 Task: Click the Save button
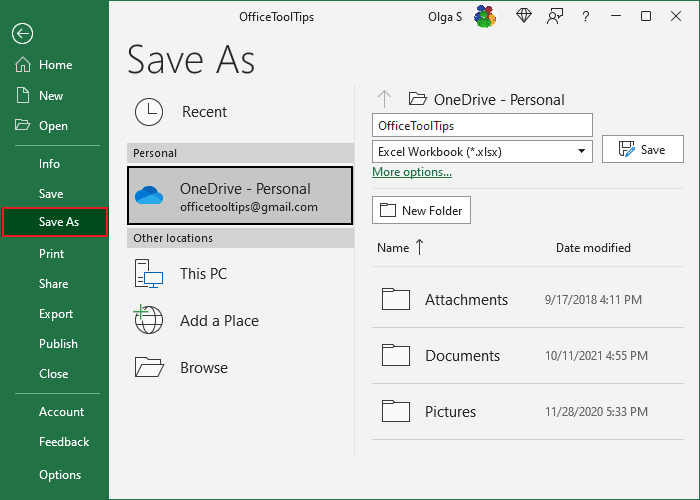coord(642,150)
